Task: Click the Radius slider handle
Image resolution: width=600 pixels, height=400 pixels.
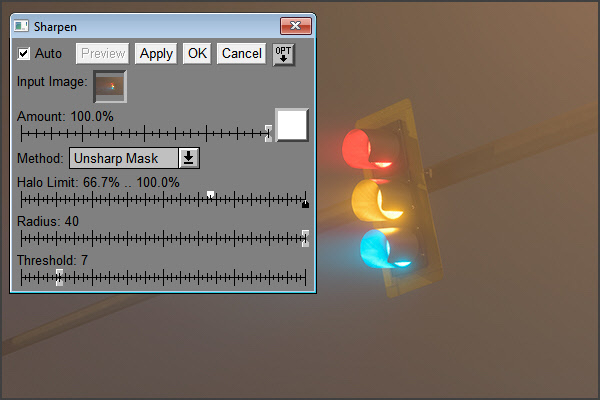Action: (x=305, y=238)
